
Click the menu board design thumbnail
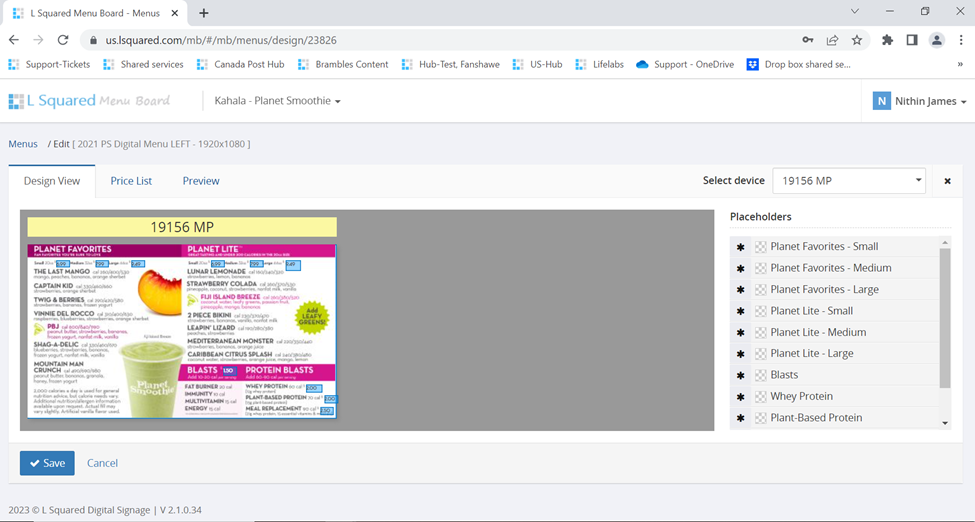pyautogui.click(x=182, y=331)
